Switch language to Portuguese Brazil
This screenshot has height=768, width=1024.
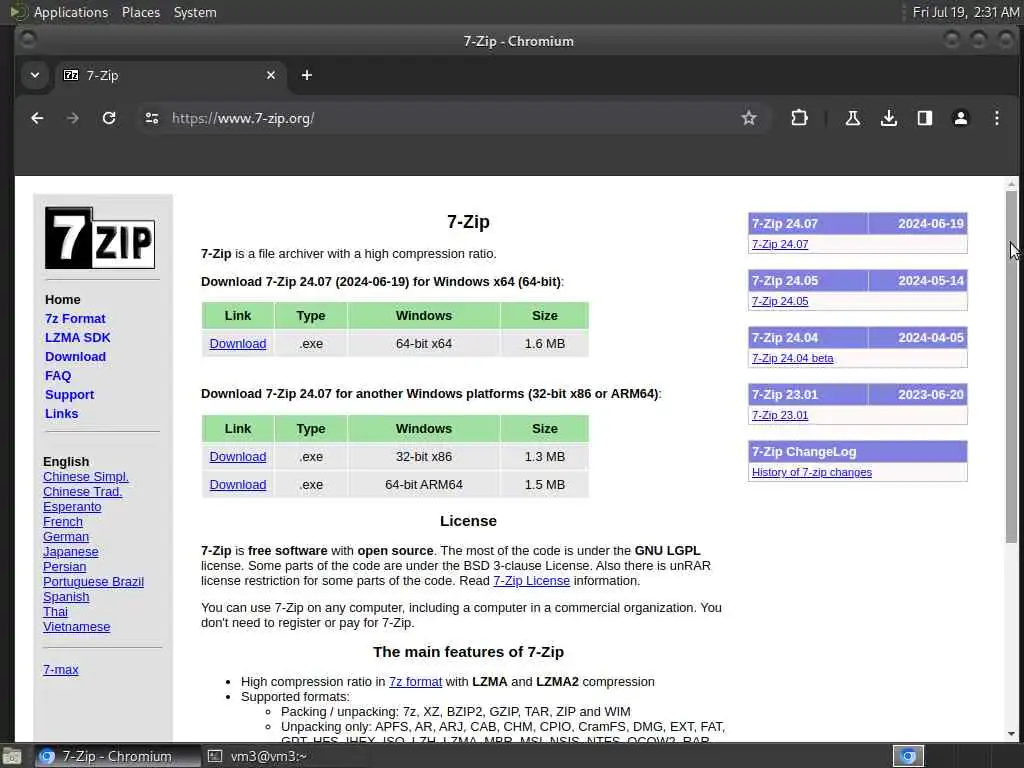(x=93, y=582)
